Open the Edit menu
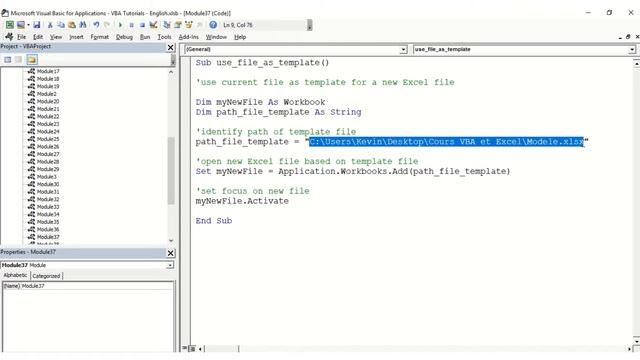This screenshot has width=640, height=360. point(38,37)
